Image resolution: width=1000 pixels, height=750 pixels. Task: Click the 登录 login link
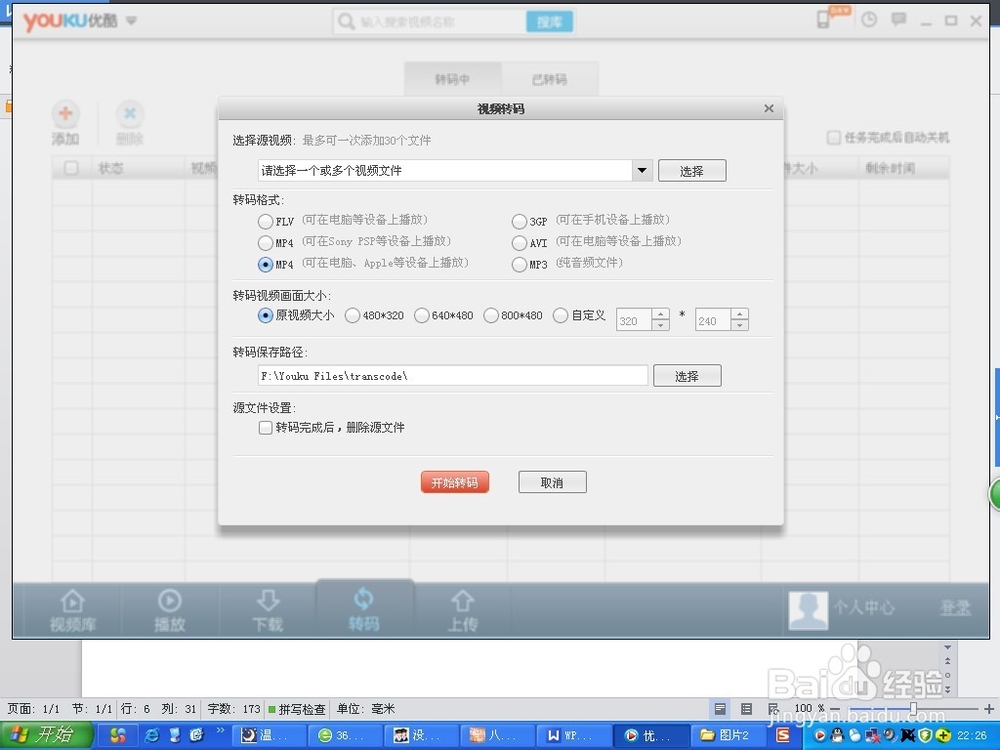tap(955, 608)
